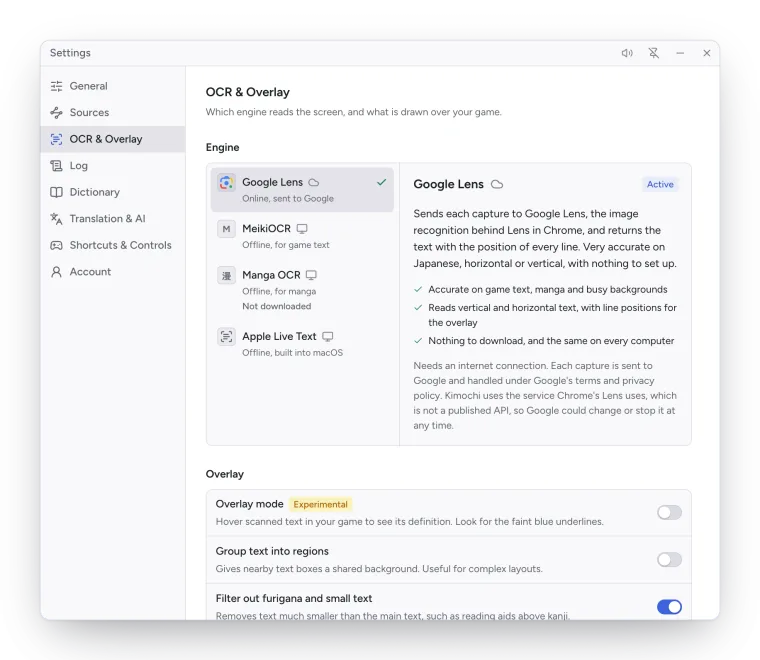Click the Shortcuts & Controls gamepad icon
Viewport: 760px width, 660px height.
click(x=56, y=245)
